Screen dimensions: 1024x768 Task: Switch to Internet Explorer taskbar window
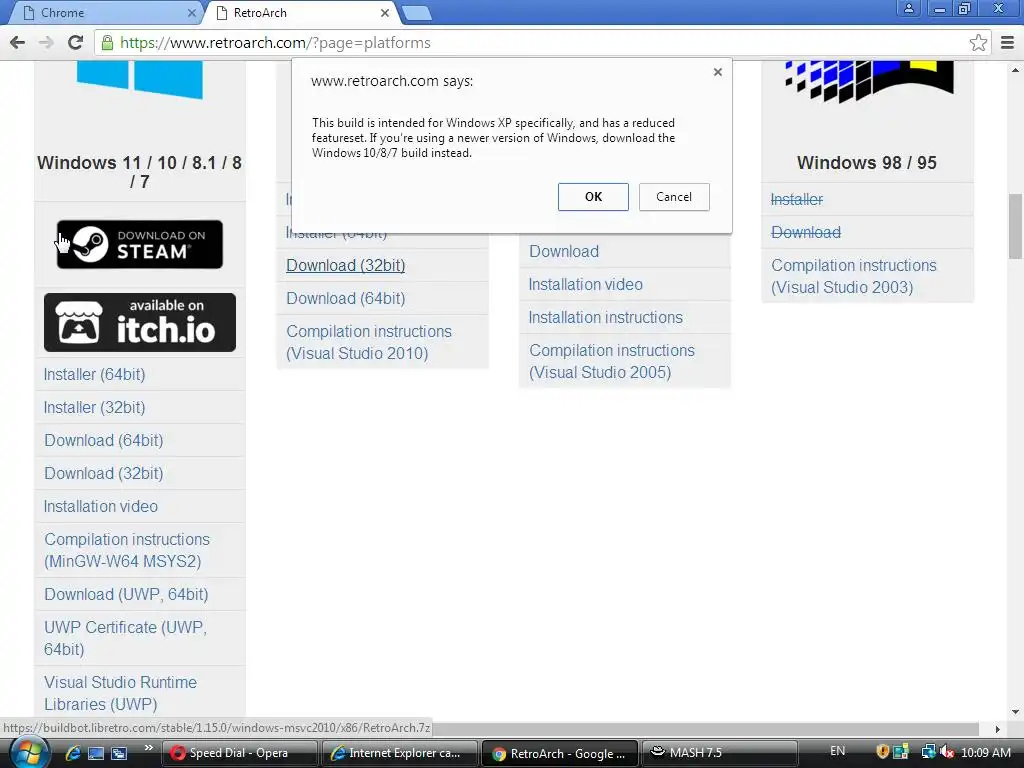(x=399, y=753)
